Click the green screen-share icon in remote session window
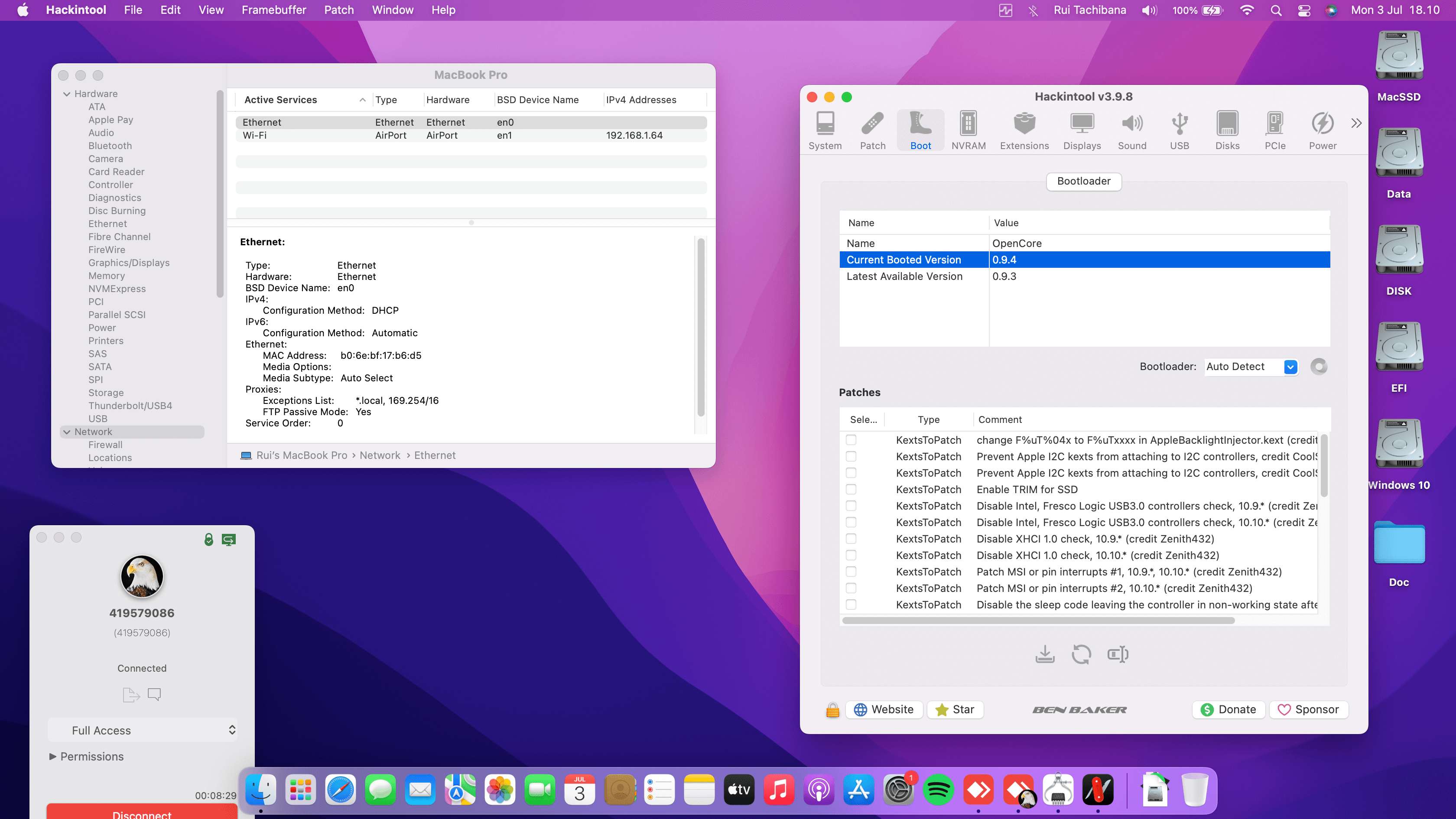The image size is (1456, 819). (229, 540)
